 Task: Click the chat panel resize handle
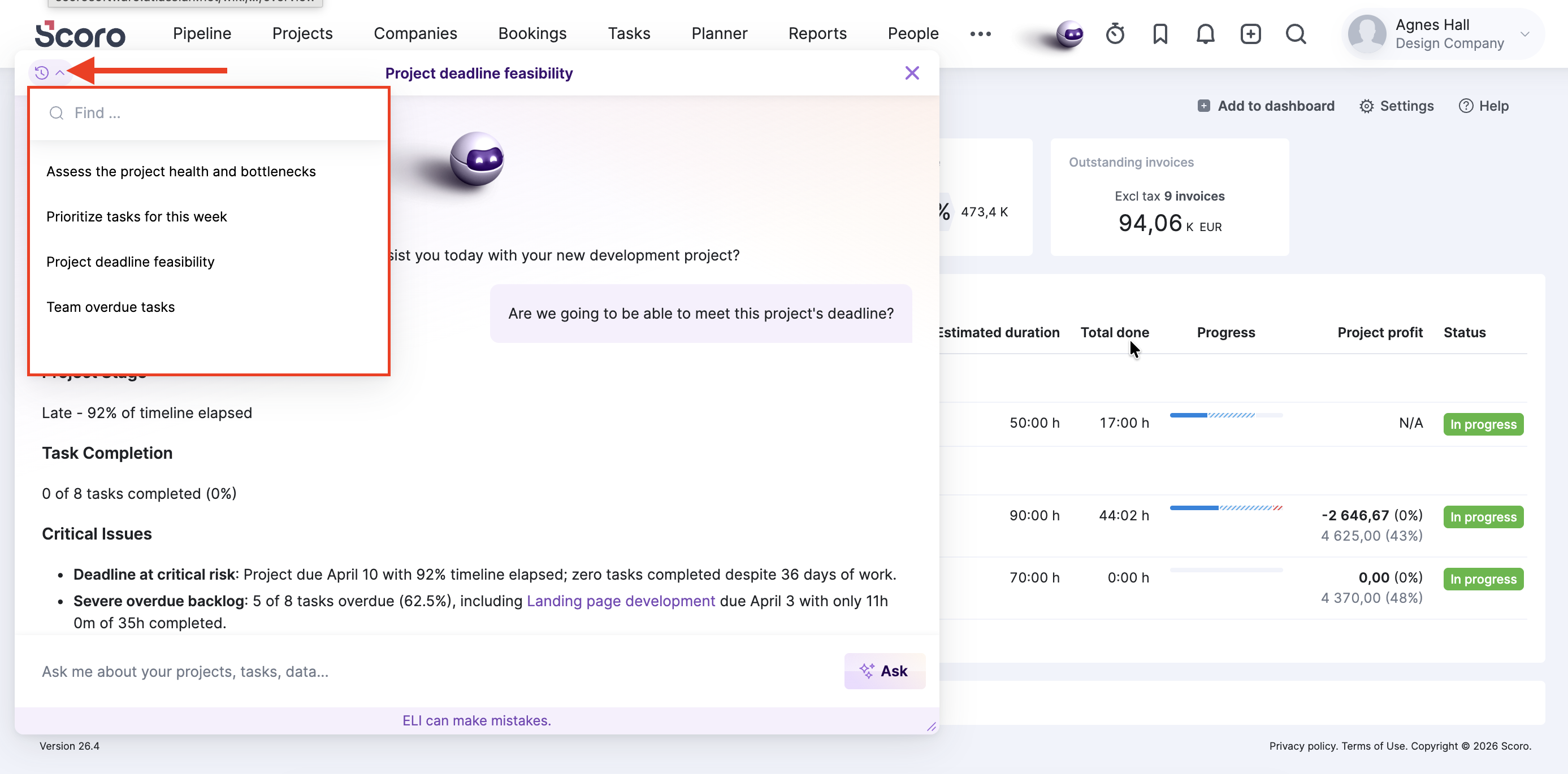click(932, 727)
